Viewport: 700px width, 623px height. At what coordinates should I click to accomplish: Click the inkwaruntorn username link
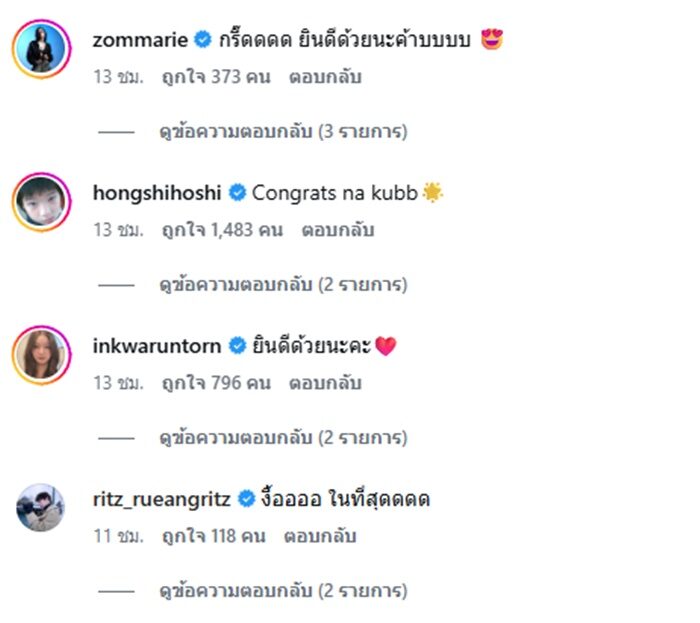(157, 346)
